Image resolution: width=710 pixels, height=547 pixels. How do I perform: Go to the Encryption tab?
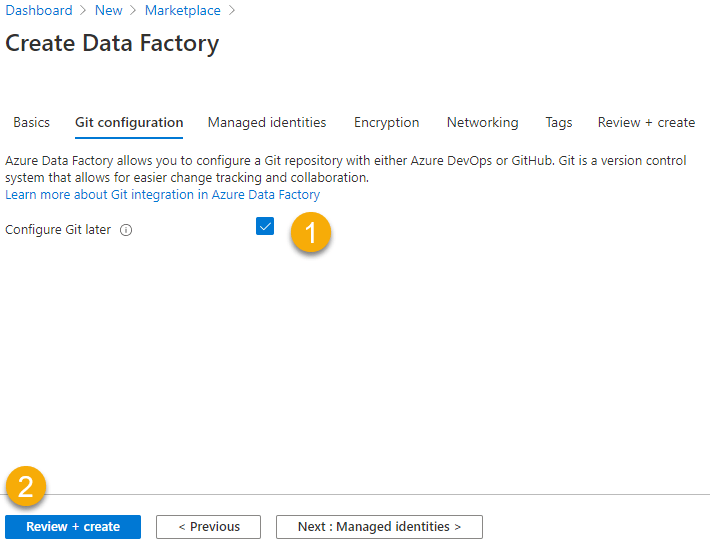386,123
